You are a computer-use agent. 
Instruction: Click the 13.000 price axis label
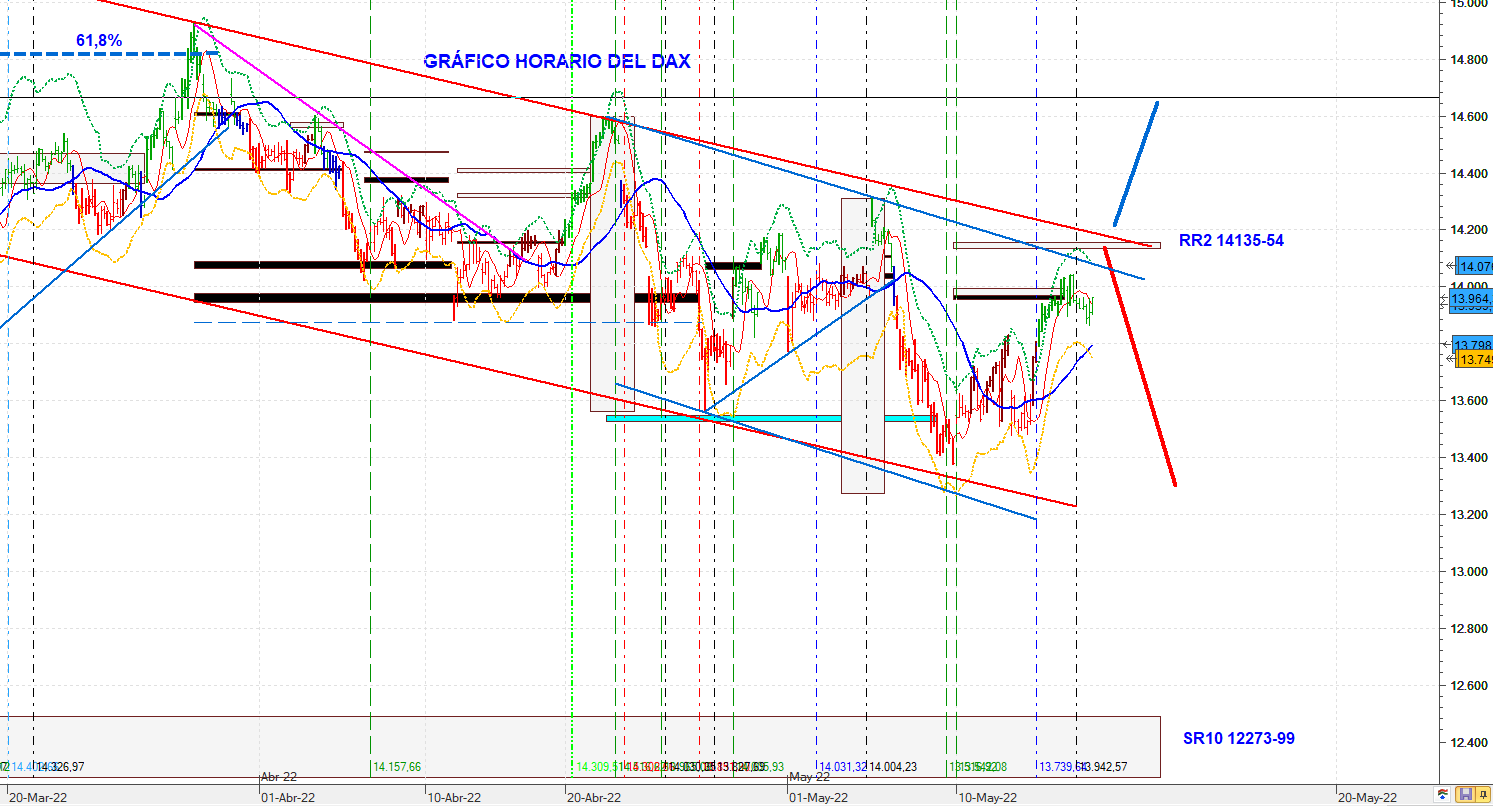[1471, 572]
